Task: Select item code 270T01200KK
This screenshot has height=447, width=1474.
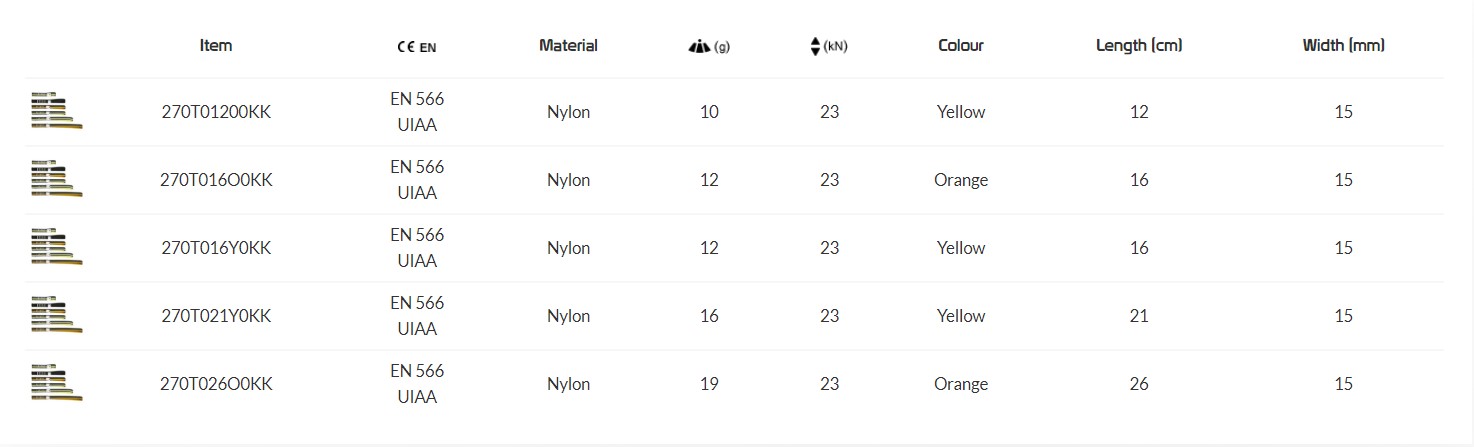Action: click(x=216, y=112)
